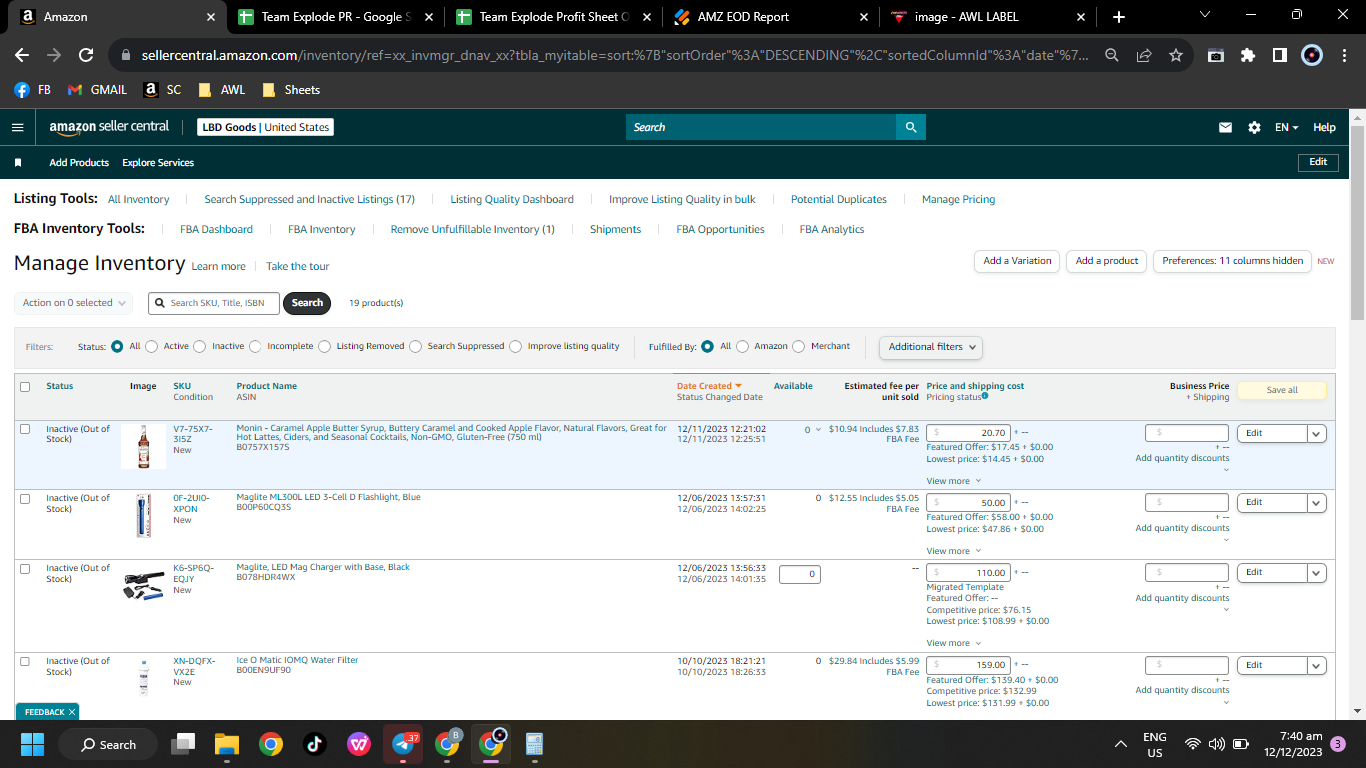Reload the page with browser refresh button
This screenshot has width=1366, height=768.
pyautogui.click(x=86, y=55)
